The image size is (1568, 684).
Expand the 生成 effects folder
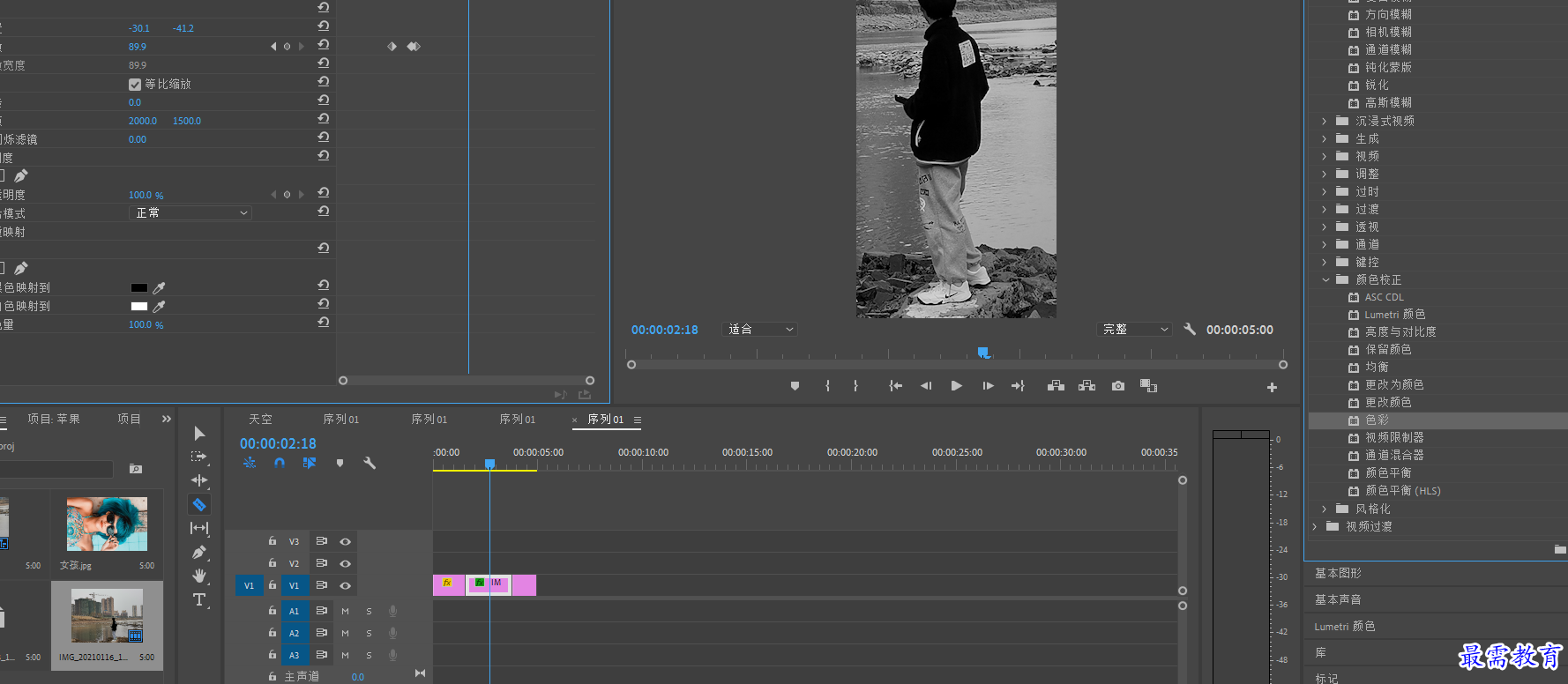click(x=1324, y=138)
